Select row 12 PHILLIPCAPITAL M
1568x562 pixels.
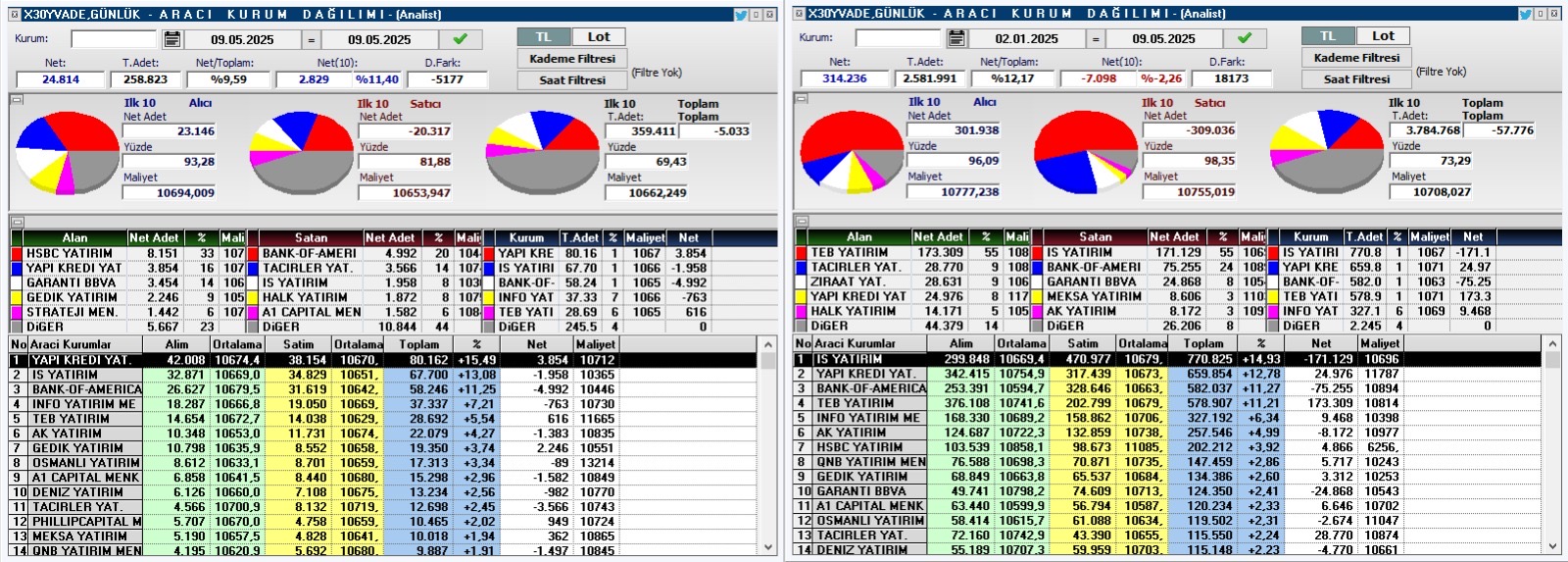(x=384, y=522)
